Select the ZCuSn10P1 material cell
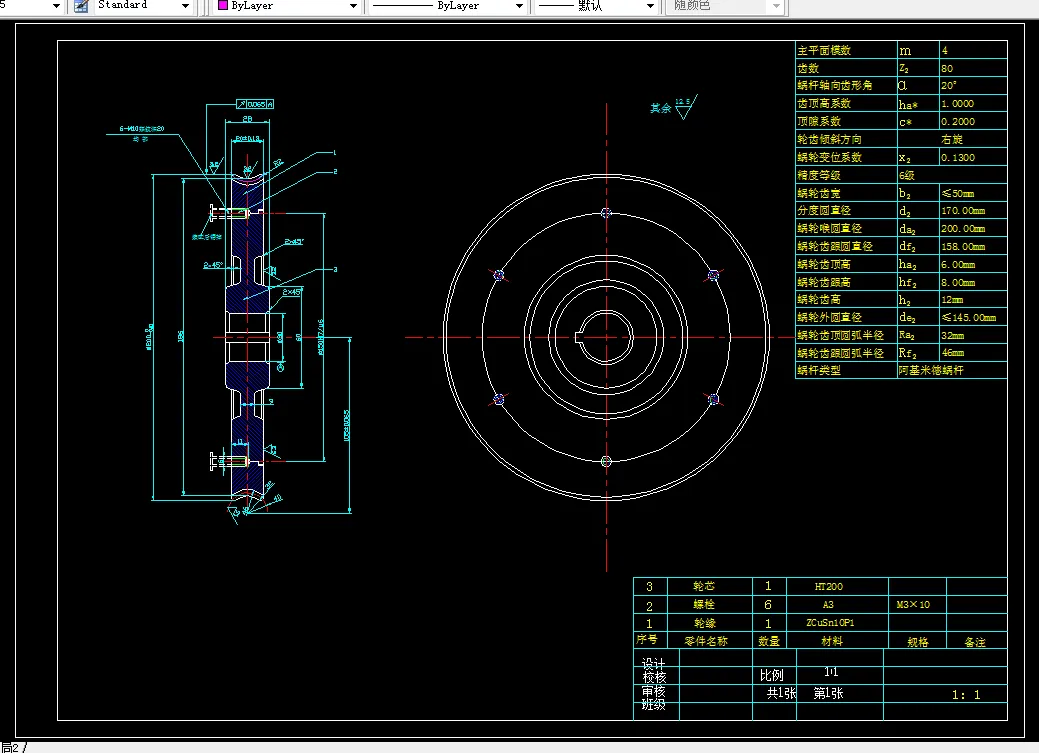Screen dimensions: 1039x753 pyautogui.click(x=830, y=623)
